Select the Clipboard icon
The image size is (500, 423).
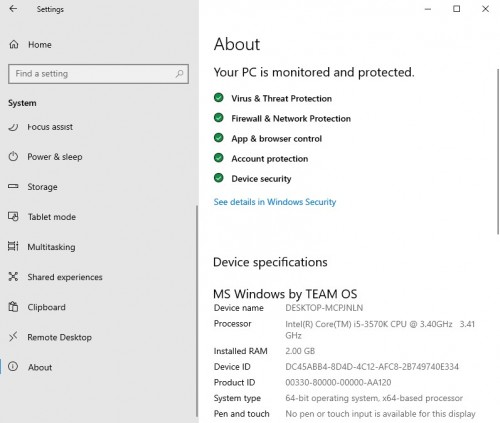pyautogui.click(x=13, y=307)
